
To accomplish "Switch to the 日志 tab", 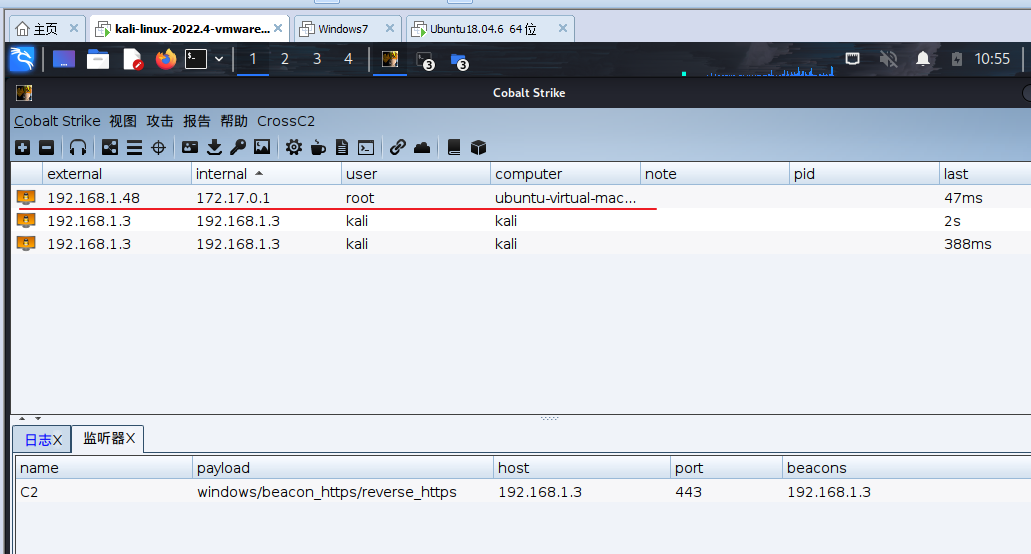I will tap(42, 440).
